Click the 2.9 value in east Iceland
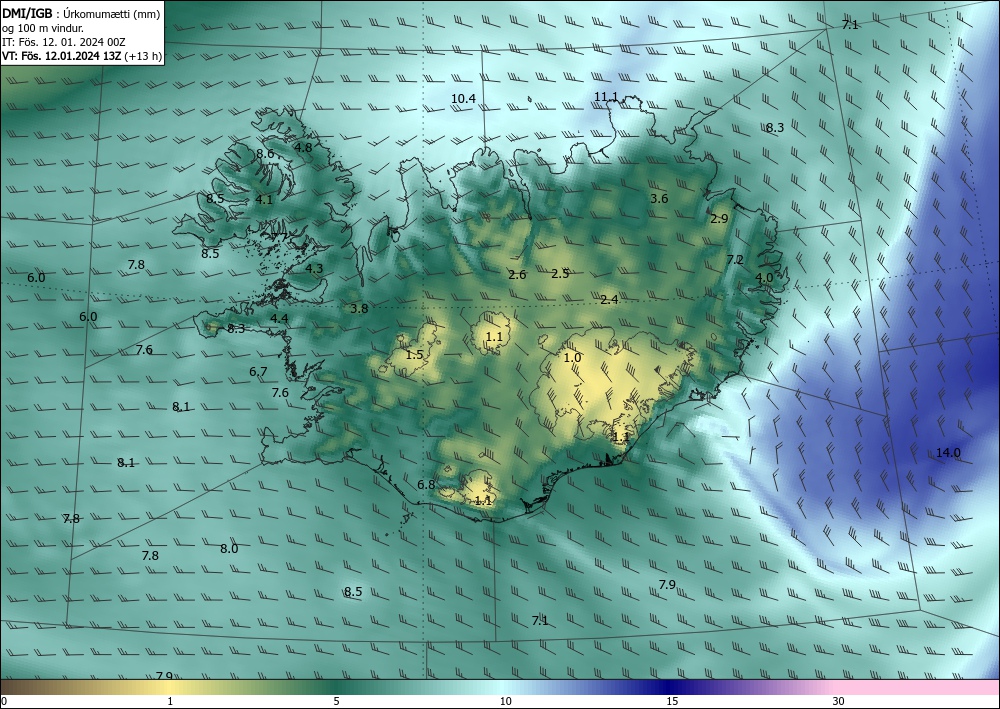Image resolution: width=1000 pixels, height=709 pixels. click(719, 219)
